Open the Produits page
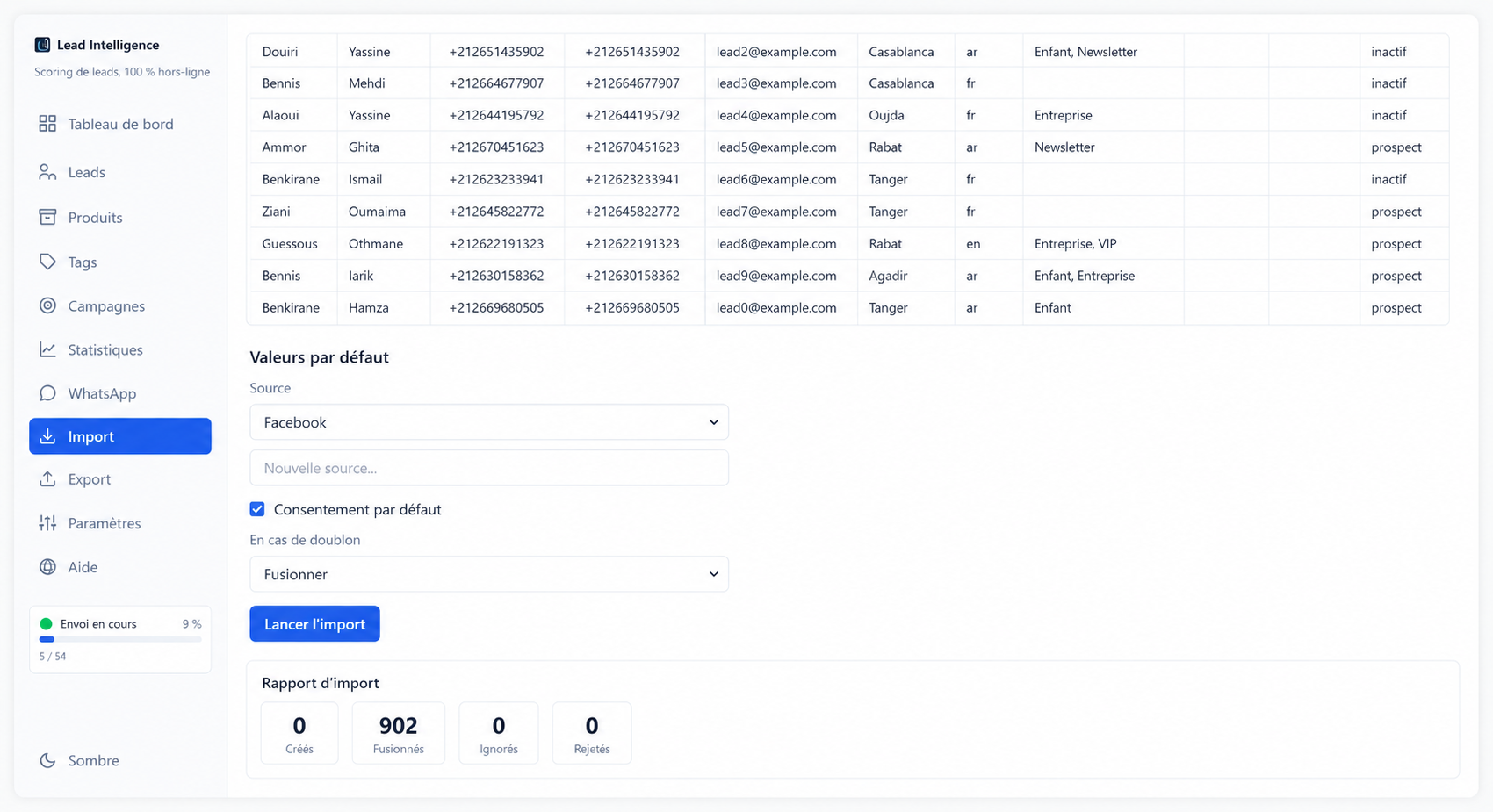 [x=120, y=217]
